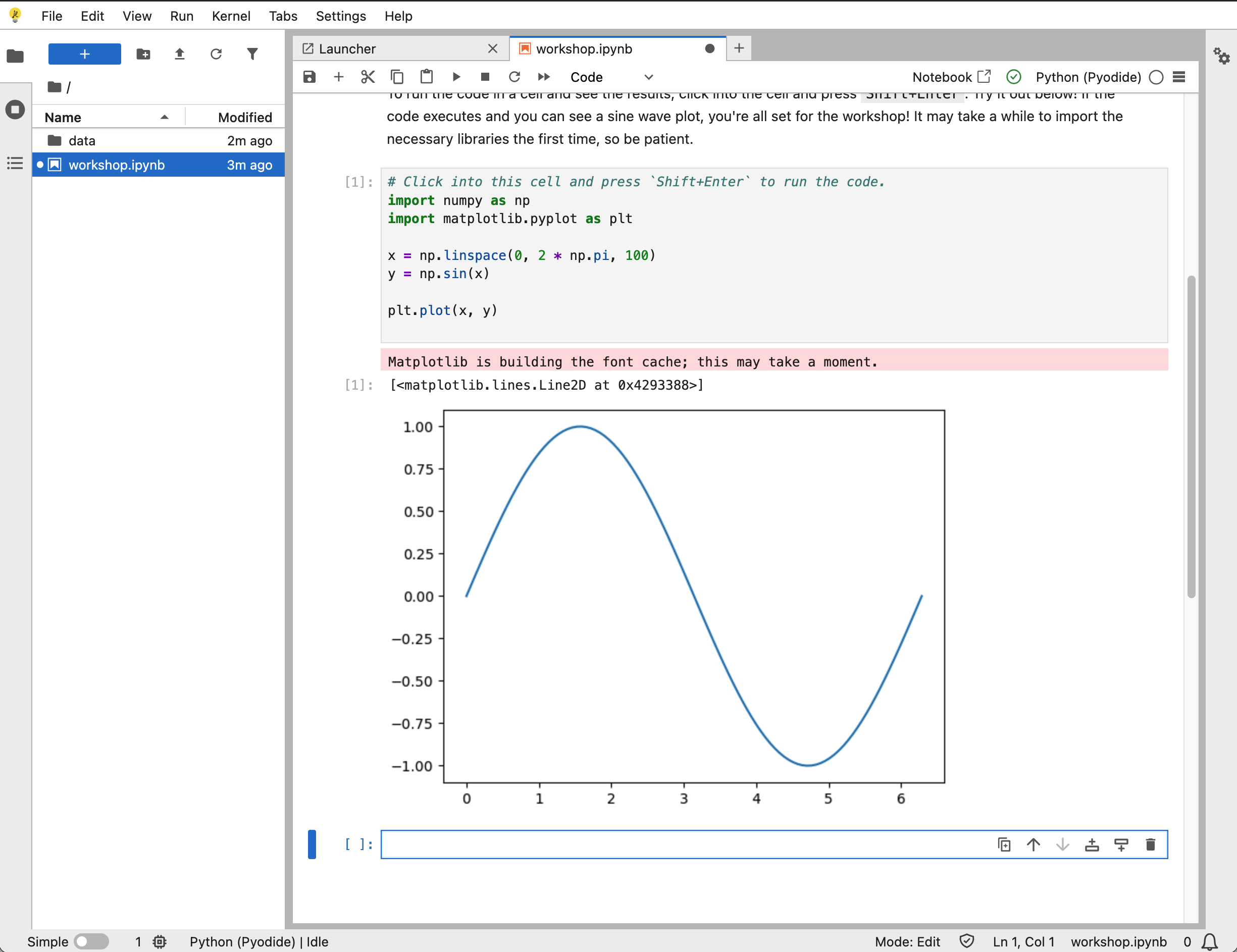1237x952 pixels.
Task: Insert a cell below using the cell toolbar
Action: pyautogui.click(x=1121, y=844)
